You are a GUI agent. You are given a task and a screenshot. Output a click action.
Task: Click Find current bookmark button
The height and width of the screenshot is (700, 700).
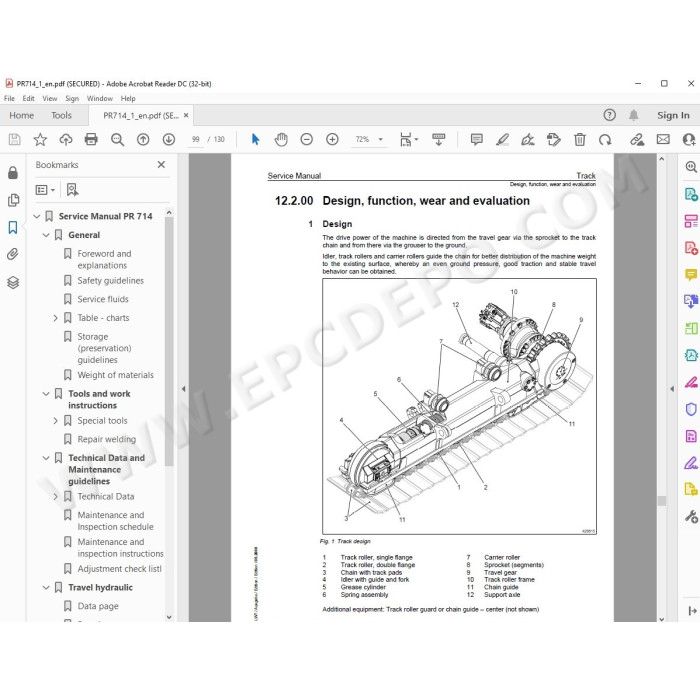pos(72,190)
